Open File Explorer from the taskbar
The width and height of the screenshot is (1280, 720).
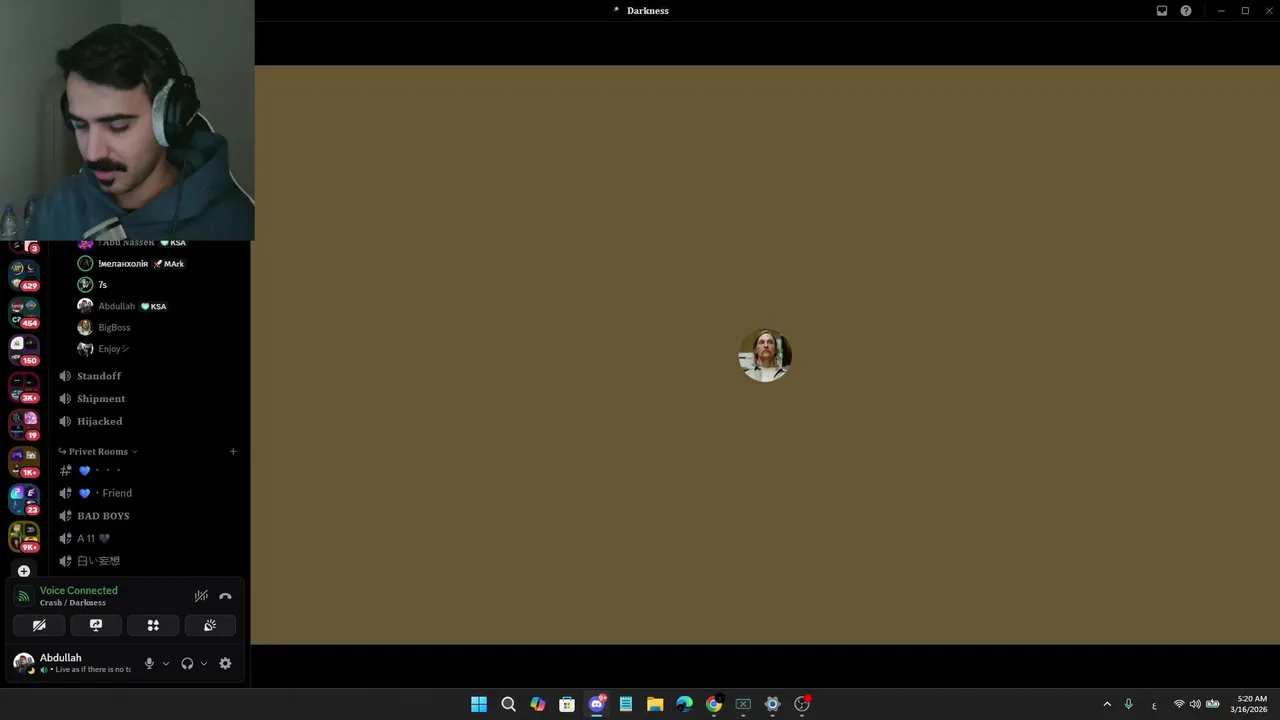point(655,704)
